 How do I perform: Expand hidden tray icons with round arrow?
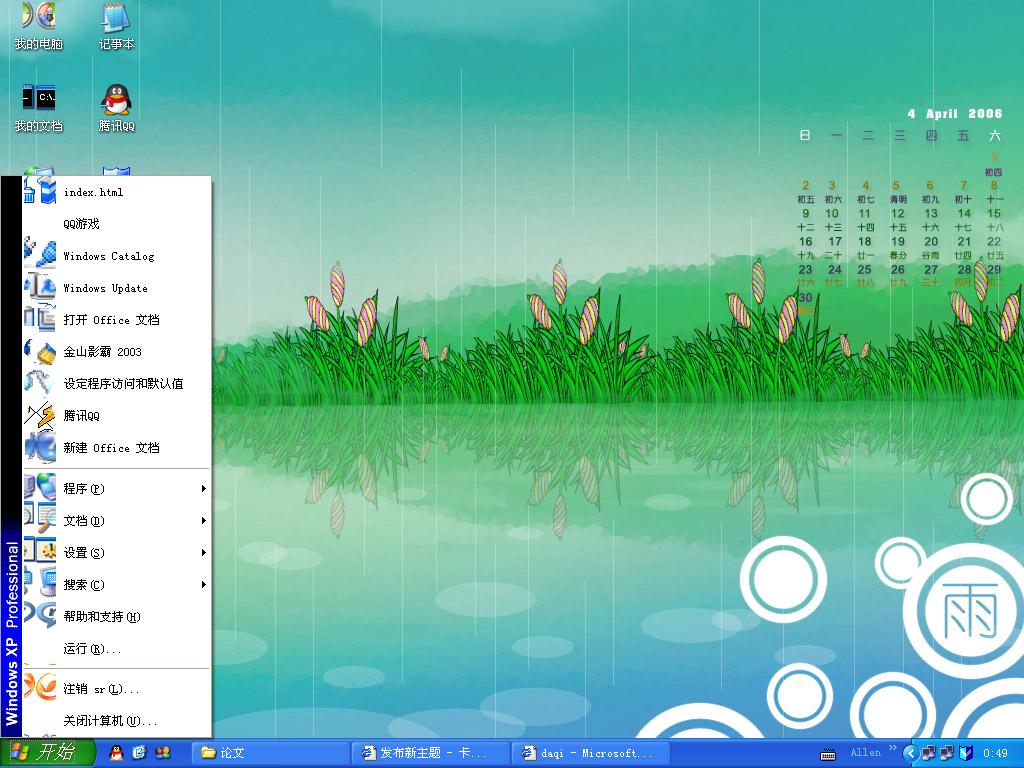911,753
